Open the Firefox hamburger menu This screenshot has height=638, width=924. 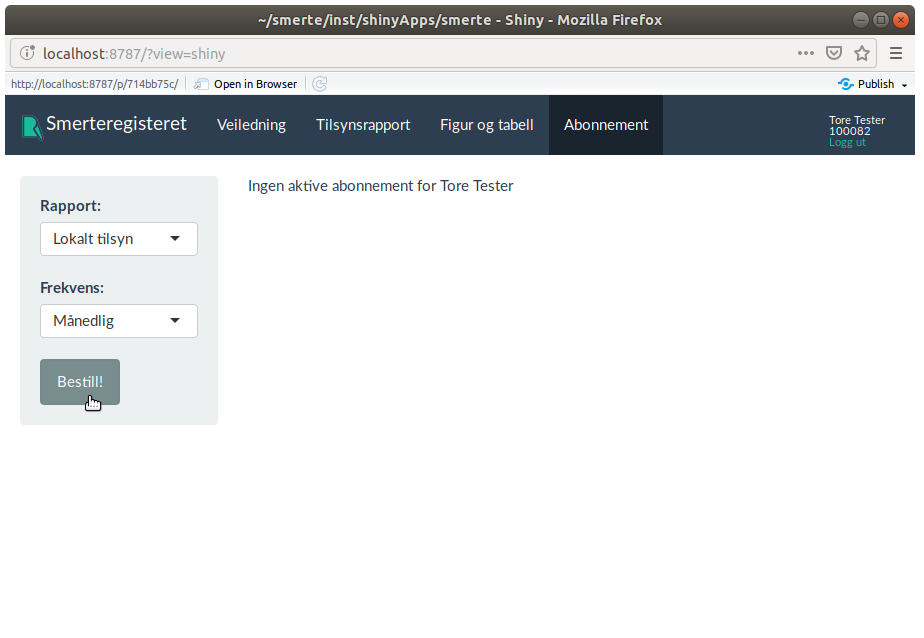pos(896,53)
